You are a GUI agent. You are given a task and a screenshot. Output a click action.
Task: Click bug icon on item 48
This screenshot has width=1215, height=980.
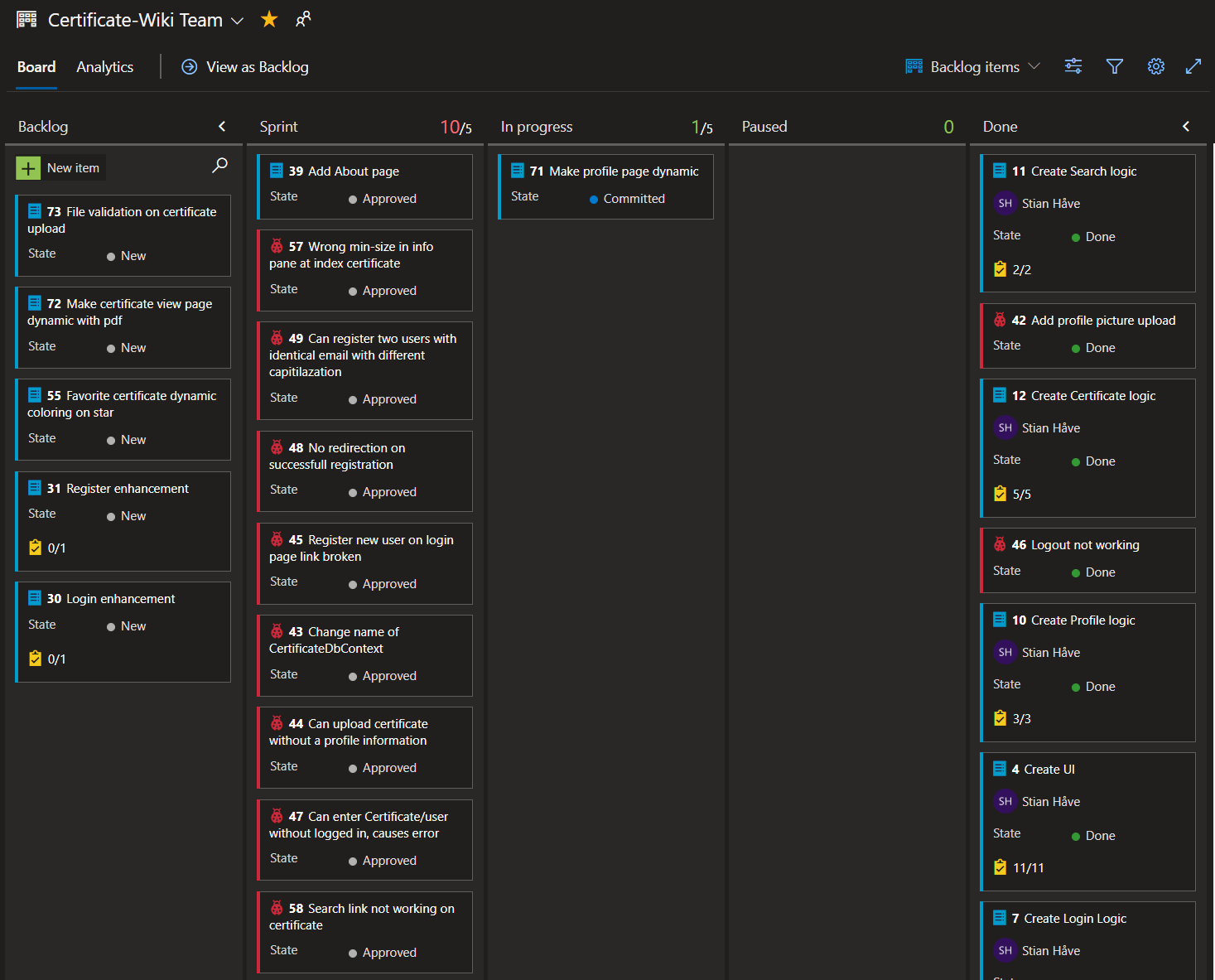[277, 447]
